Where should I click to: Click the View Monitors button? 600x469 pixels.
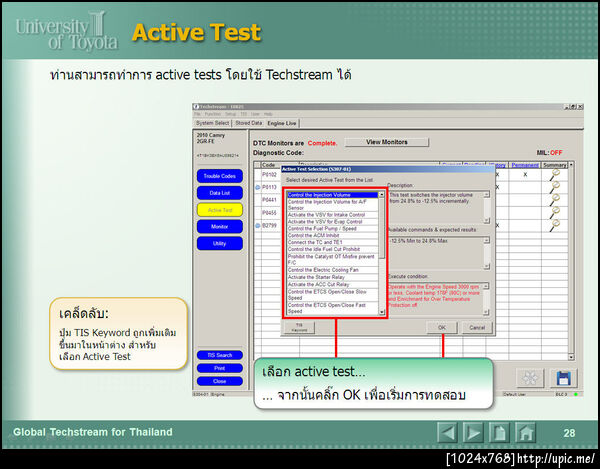coord(386,142)
